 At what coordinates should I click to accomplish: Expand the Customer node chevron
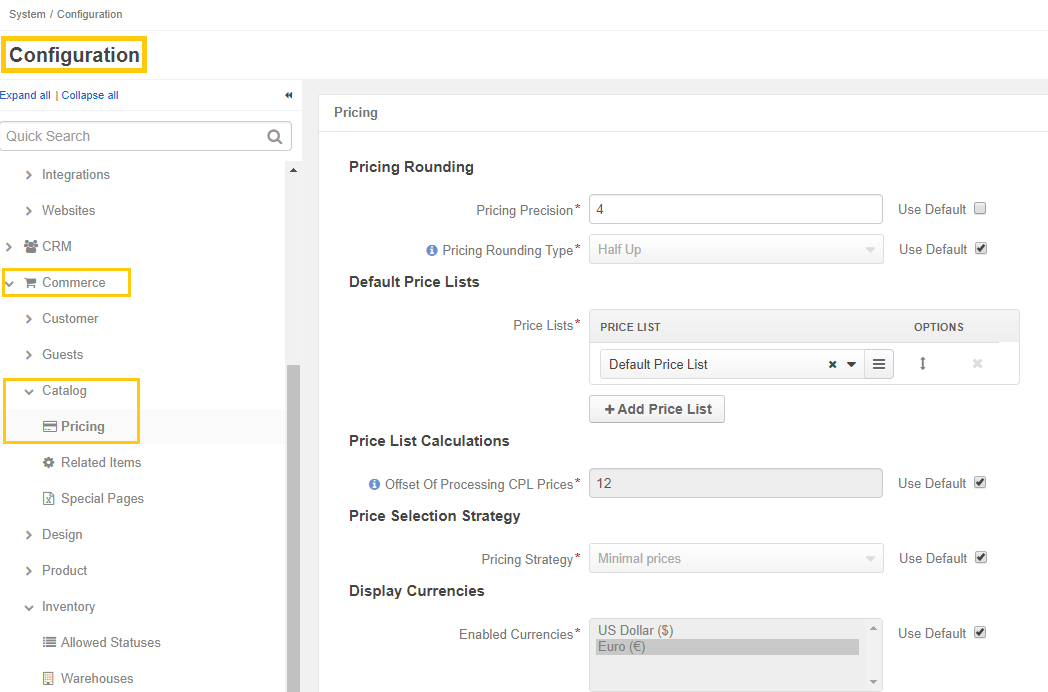pos(28,319)
